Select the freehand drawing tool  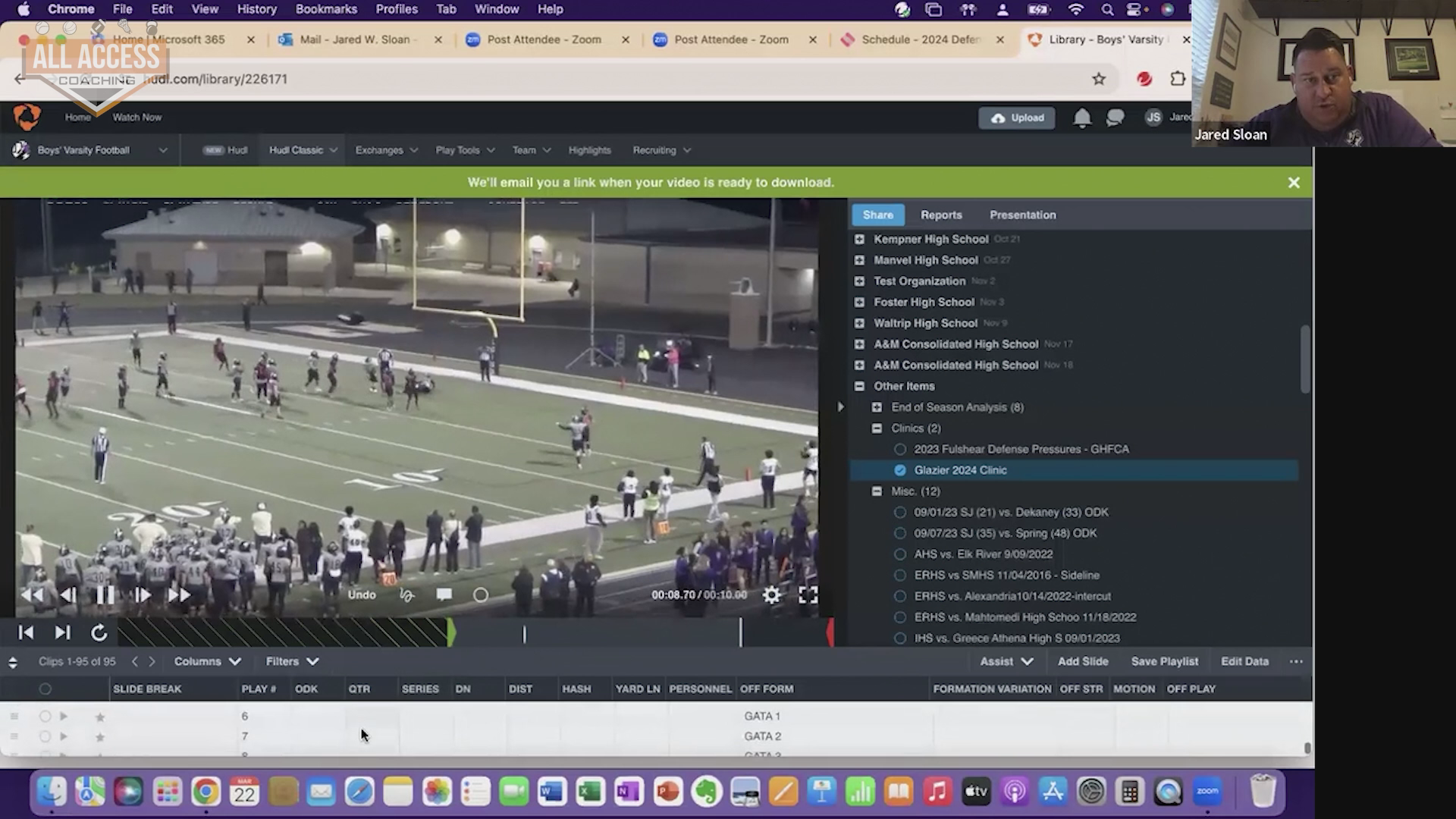(x=406, y=595)
